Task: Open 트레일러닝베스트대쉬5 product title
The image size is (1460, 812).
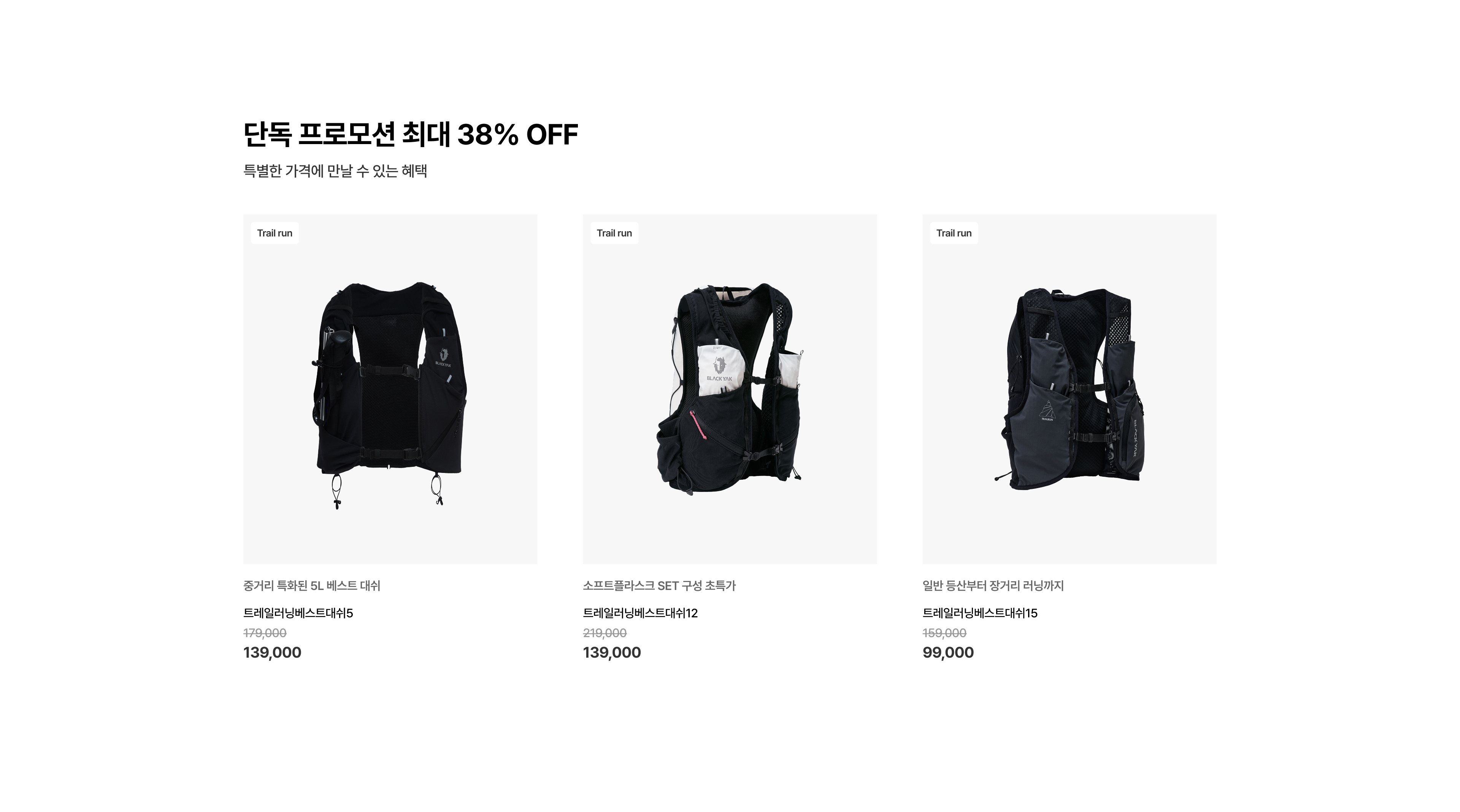Action: click(298, 612)
